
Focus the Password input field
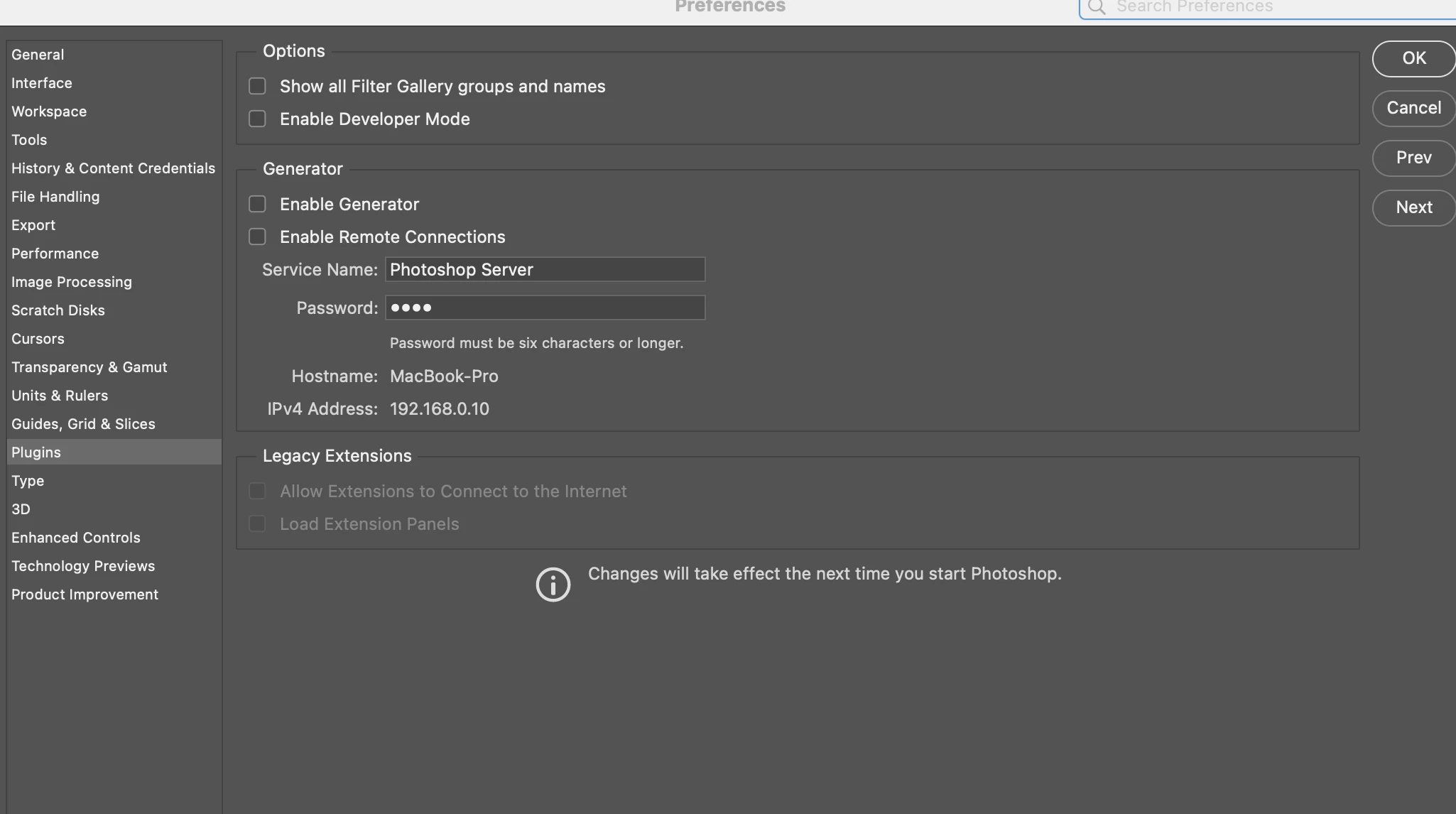tap(545, 308)
